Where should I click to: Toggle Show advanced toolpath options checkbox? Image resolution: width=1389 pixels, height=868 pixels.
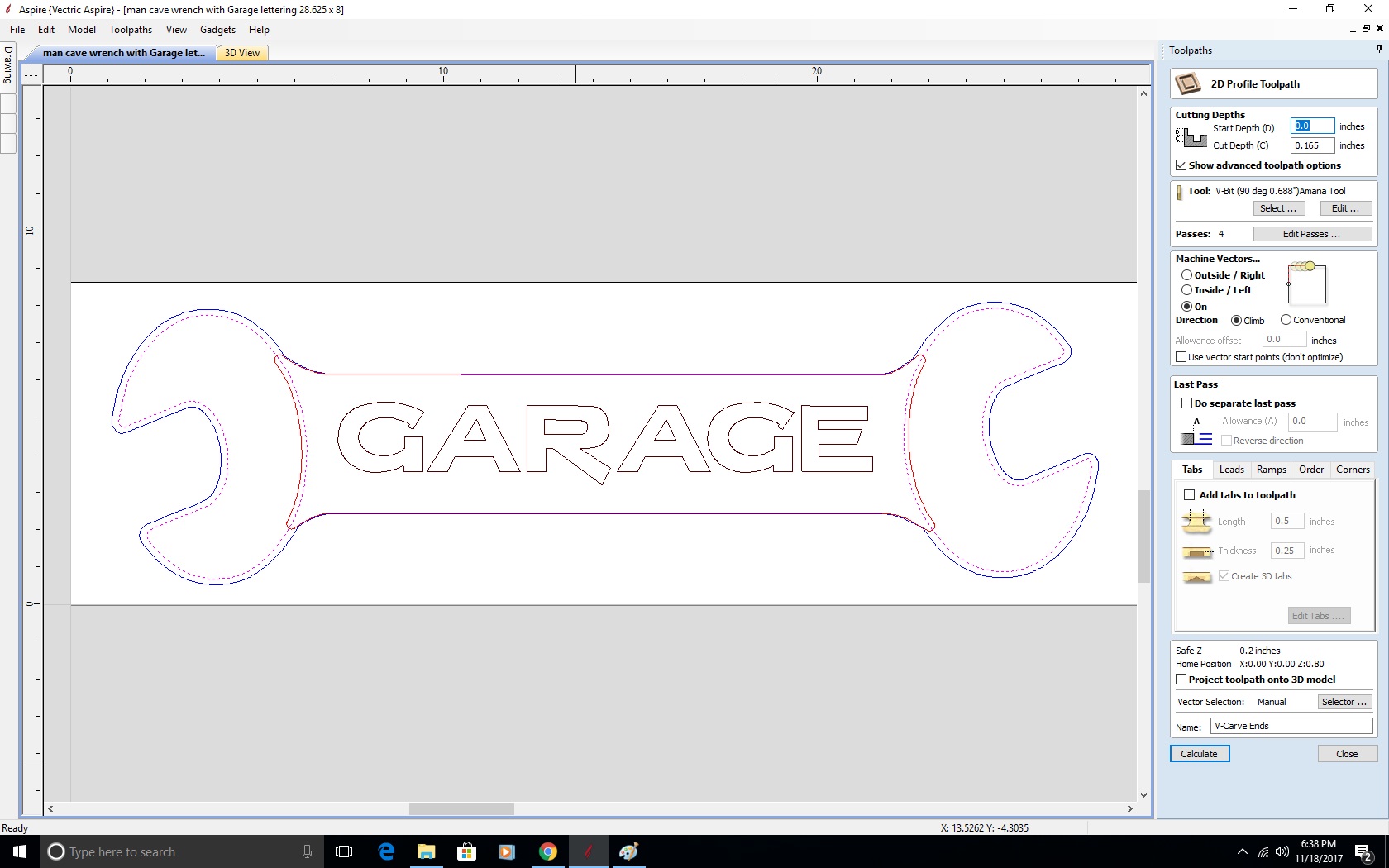click(1181, 165)
